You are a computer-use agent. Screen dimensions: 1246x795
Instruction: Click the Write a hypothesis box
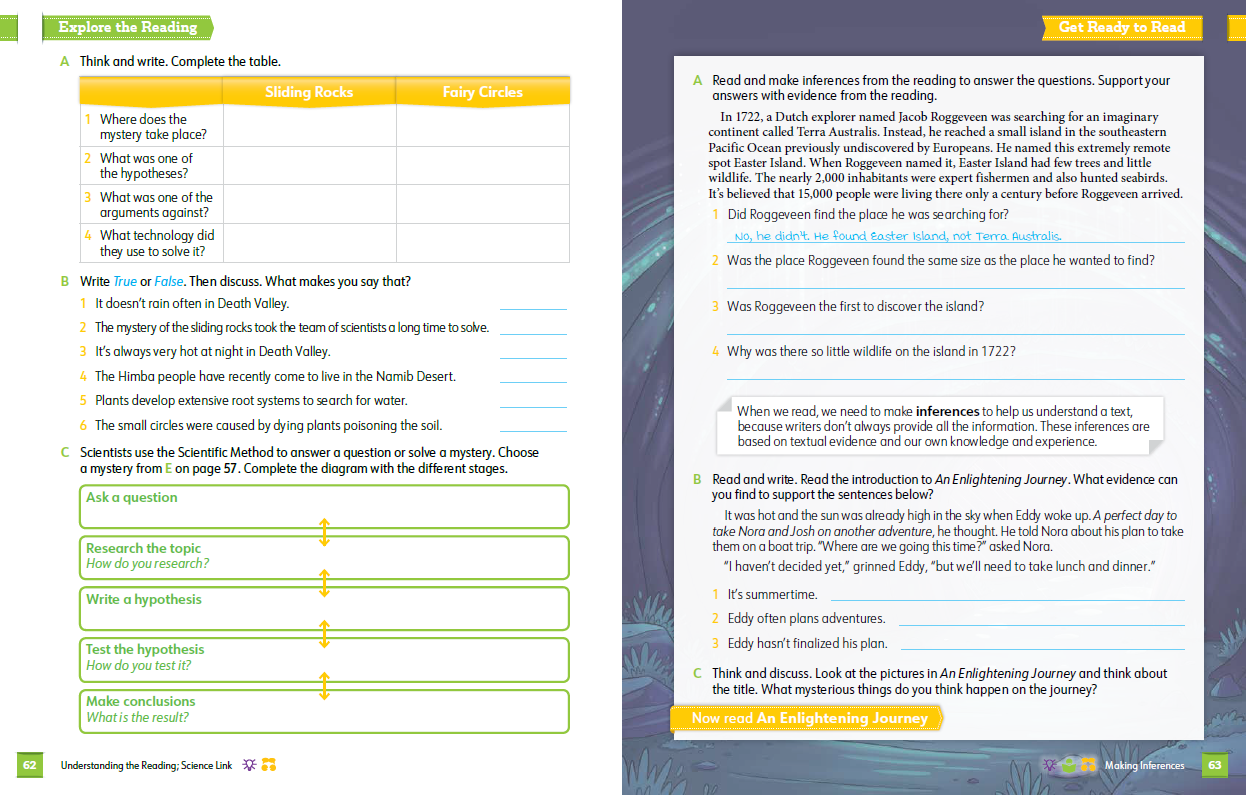click(324, 608)
